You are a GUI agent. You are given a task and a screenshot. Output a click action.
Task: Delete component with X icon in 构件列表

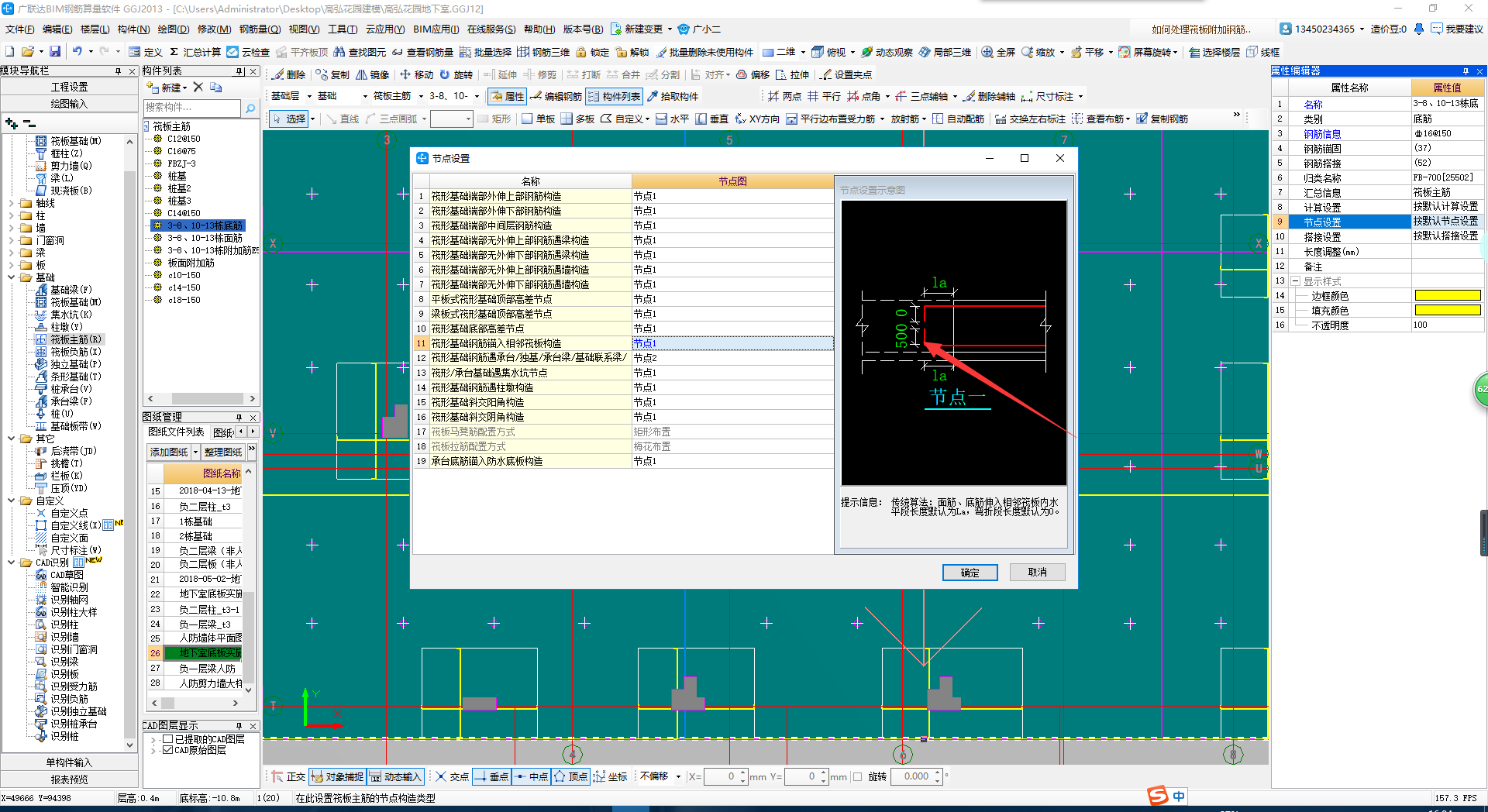click(198, 88)
